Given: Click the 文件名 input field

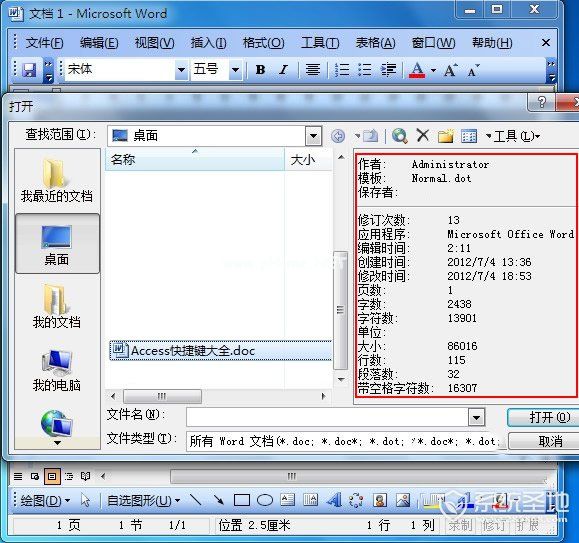Looking at the screenshot, I should (x=327, y=417).
